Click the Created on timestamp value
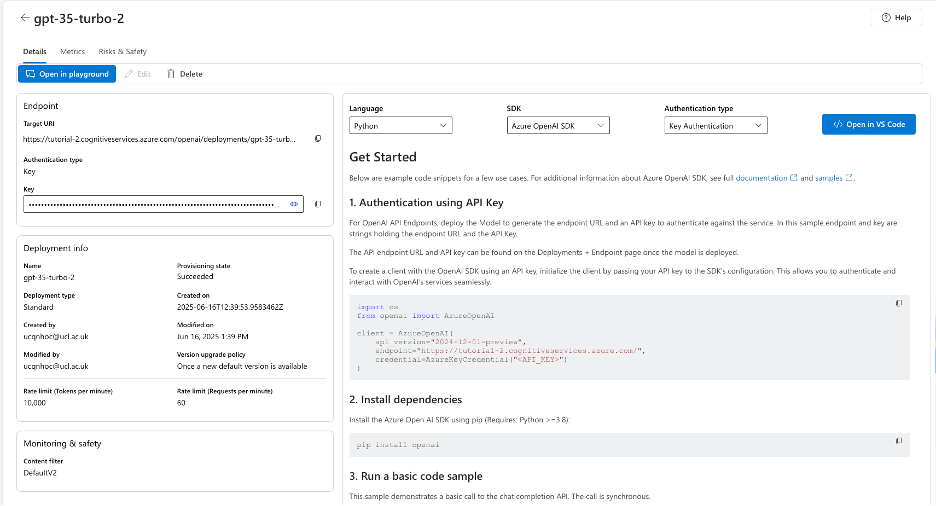 click(x=230, y=307)
